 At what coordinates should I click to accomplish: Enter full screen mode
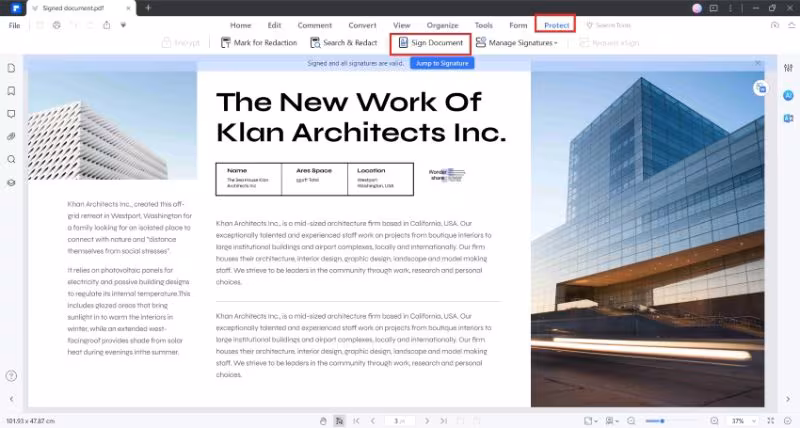tap(770, 421)
